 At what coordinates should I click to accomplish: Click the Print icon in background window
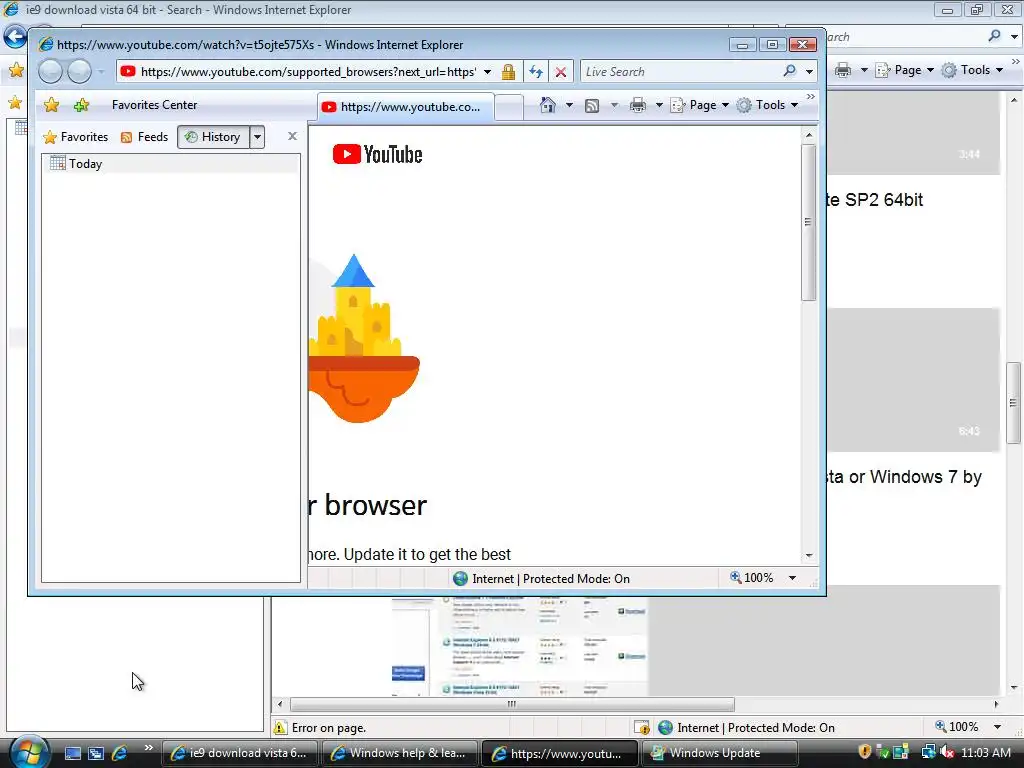click(843, 70)
